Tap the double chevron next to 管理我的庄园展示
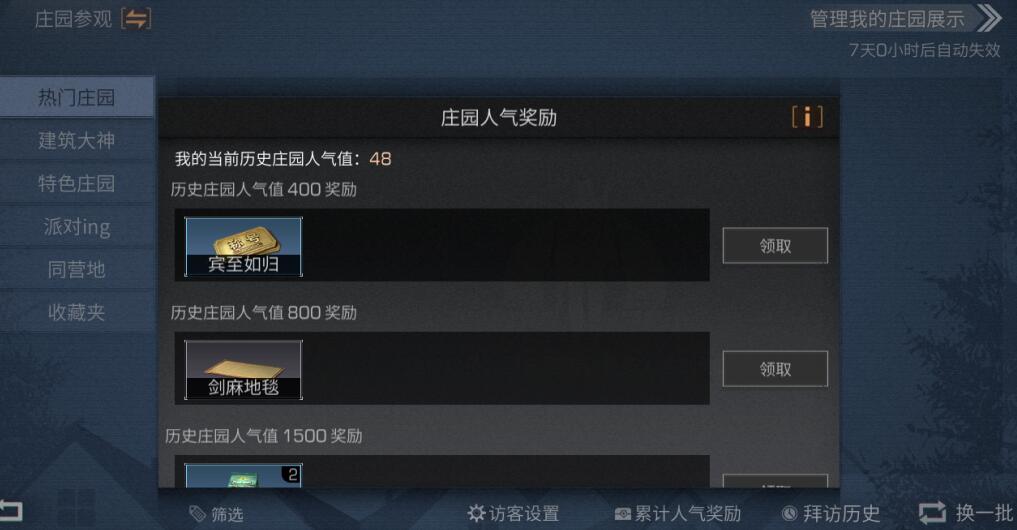This screenshot has height=530, width=1017. pyautogui.click(x=989, y=18)
